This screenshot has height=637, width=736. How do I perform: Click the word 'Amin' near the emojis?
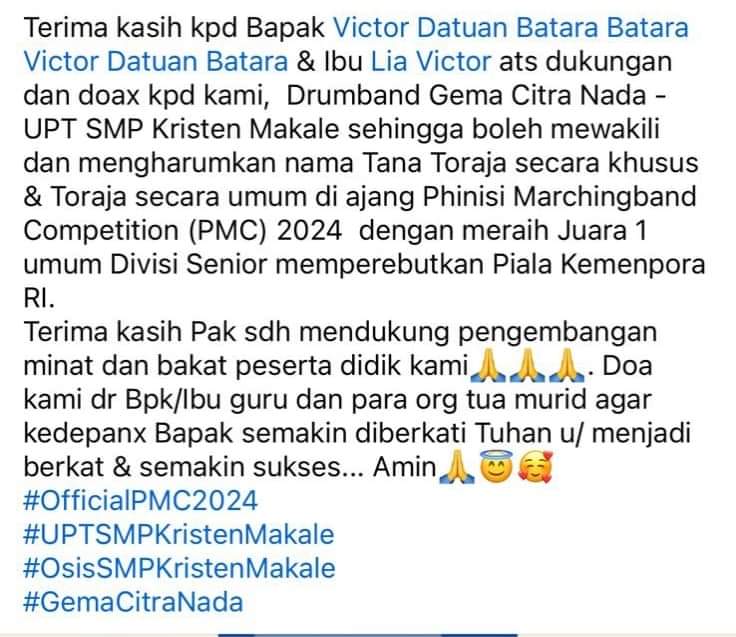coord(405,467)
